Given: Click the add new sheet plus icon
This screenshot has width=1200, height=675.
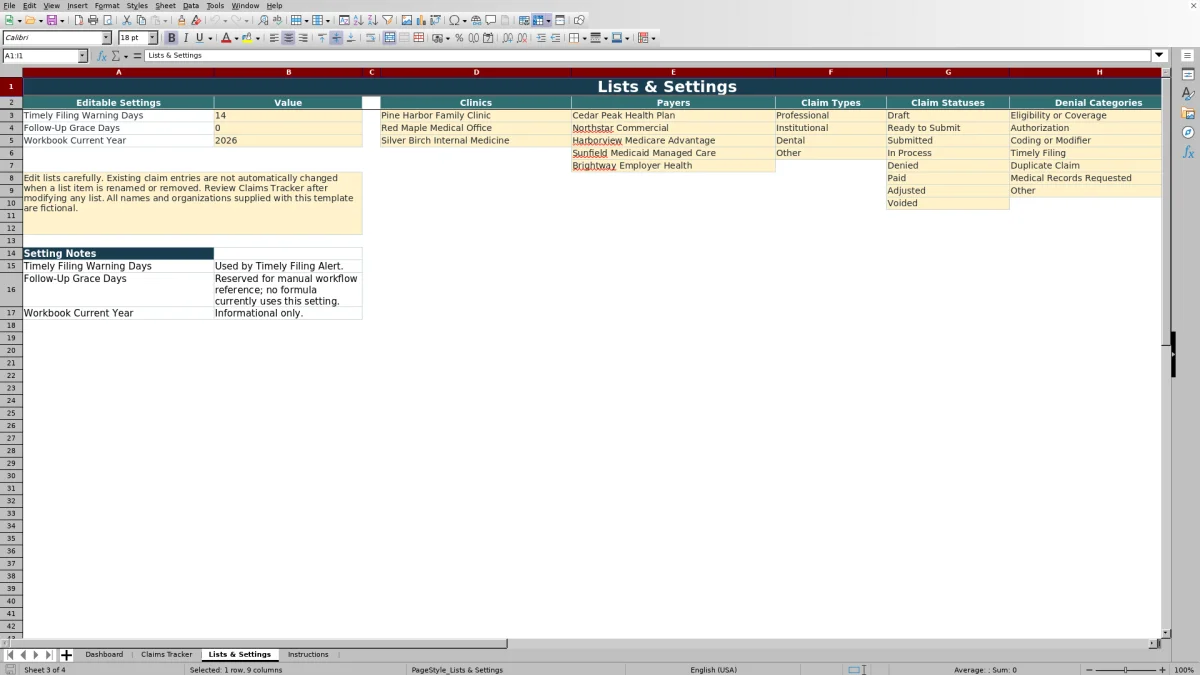Looking at the screenshot, I should click(x=66, y=655).
